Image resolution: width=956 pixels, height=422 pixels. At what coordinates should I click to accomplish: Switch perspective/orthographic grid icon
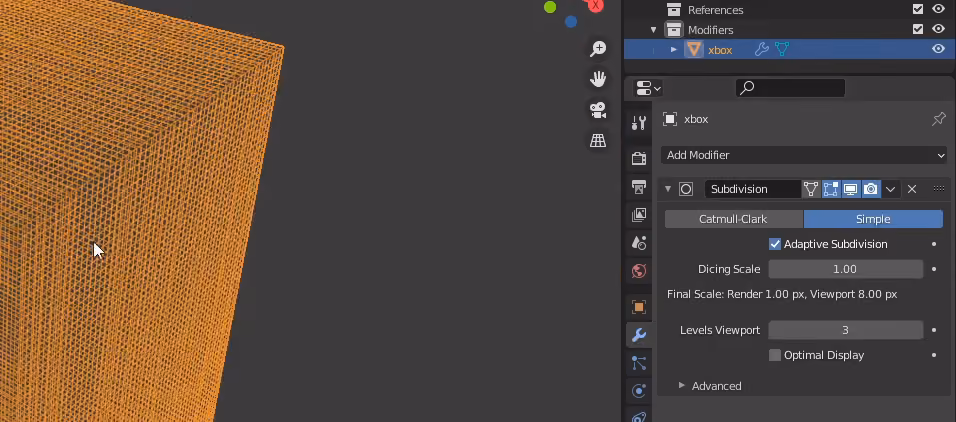pos(598,141)
